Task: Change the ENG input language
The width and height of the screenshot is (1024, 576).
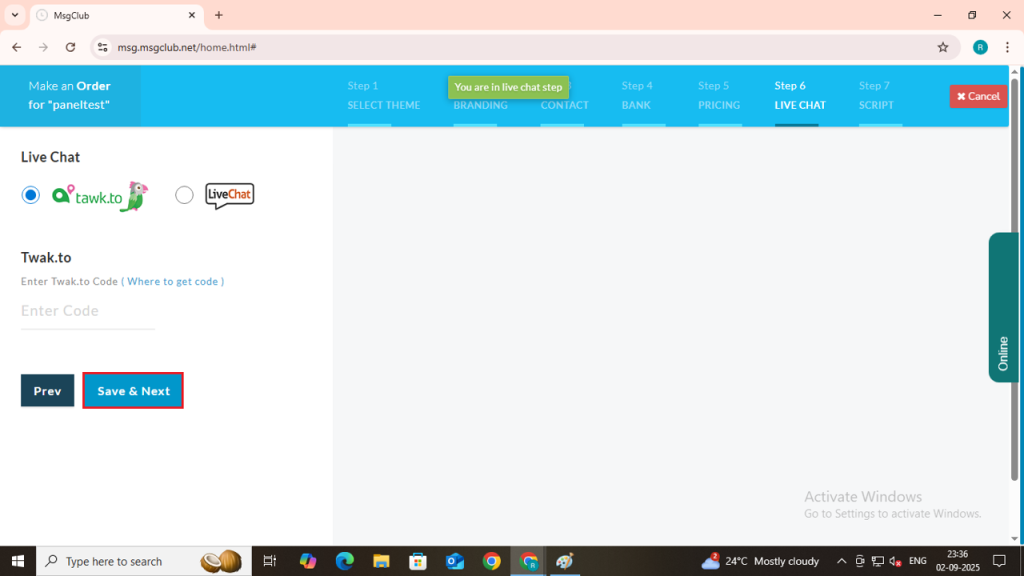Action: [918, 561]
